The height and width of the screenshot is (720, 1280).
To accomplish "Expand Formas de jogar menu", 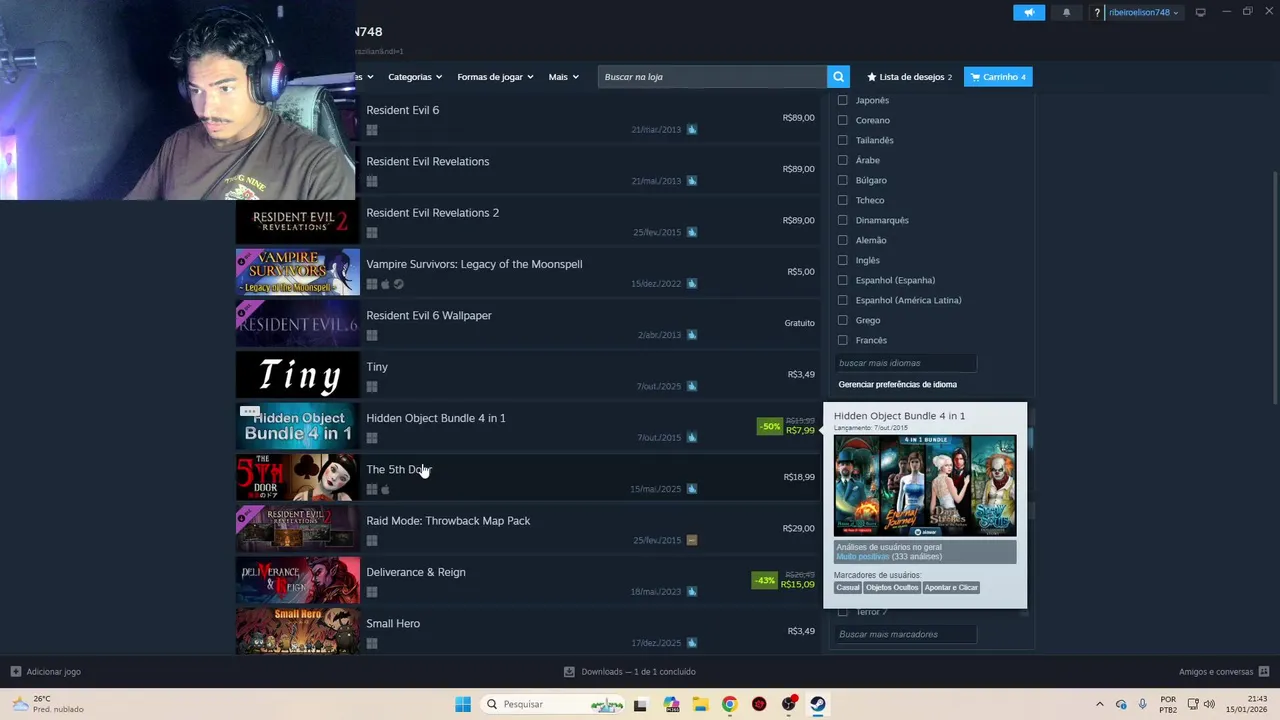I will tap(495, 77).
